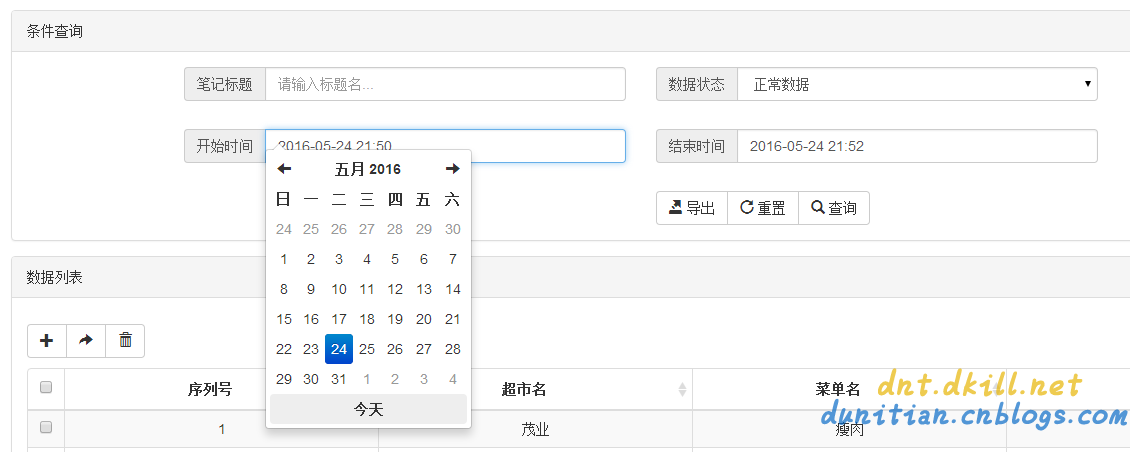Image resolution: width=1130 pixels, height=452 pixels.
Task: Open the 数据状态 dropdown
Action: tap(917, 84)
